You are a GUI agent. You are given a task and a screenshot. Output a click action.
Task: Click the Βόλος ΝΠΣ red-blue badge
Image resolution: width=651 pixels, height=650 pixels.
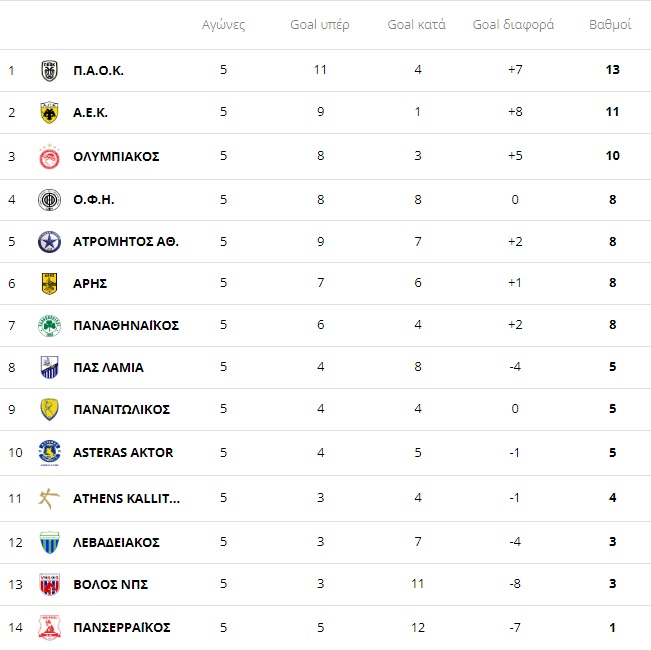[x=49, y=584]
